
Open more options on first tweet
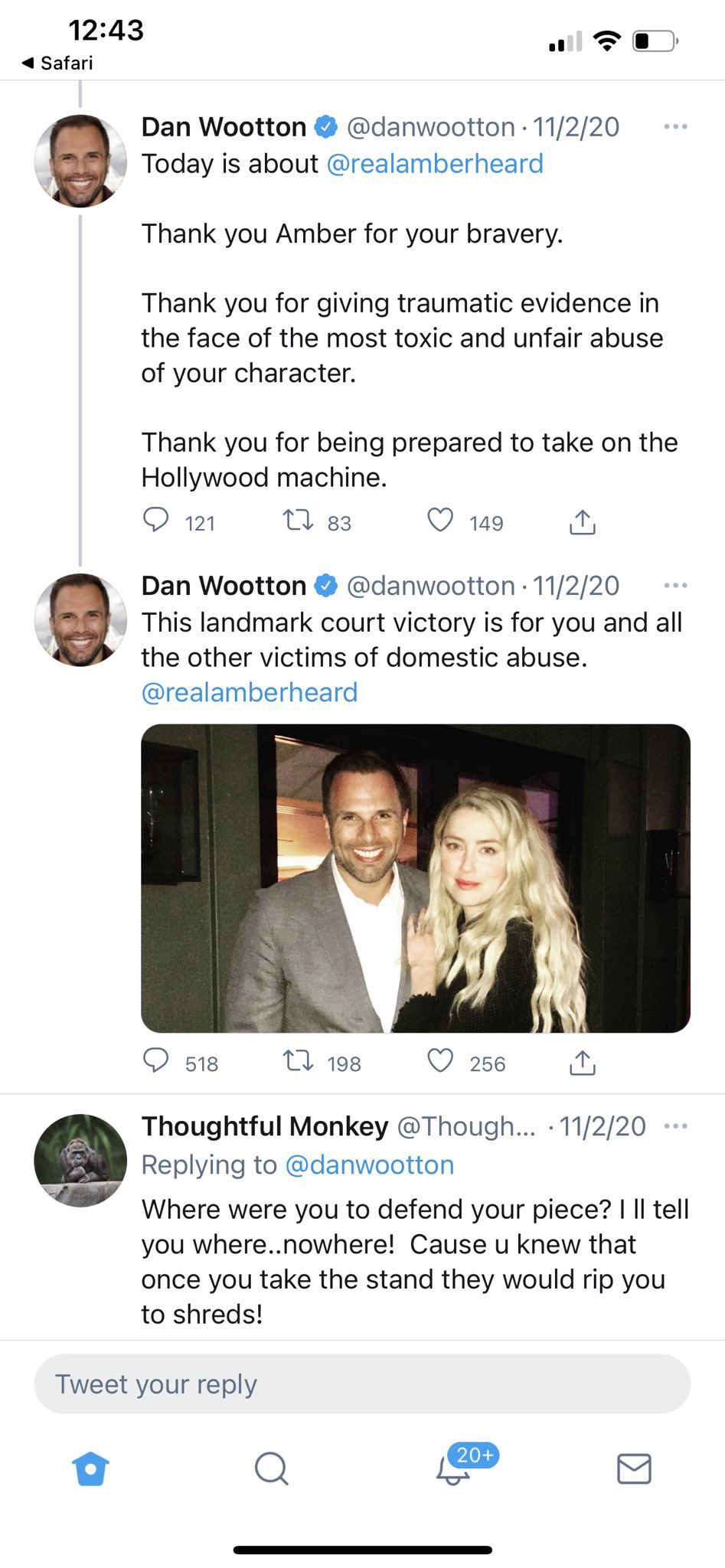click(675, 126)
